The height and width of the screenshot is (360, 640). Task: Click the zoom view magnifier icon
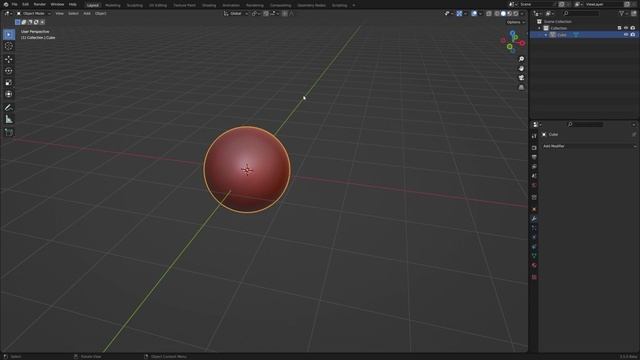pos(521,59)
